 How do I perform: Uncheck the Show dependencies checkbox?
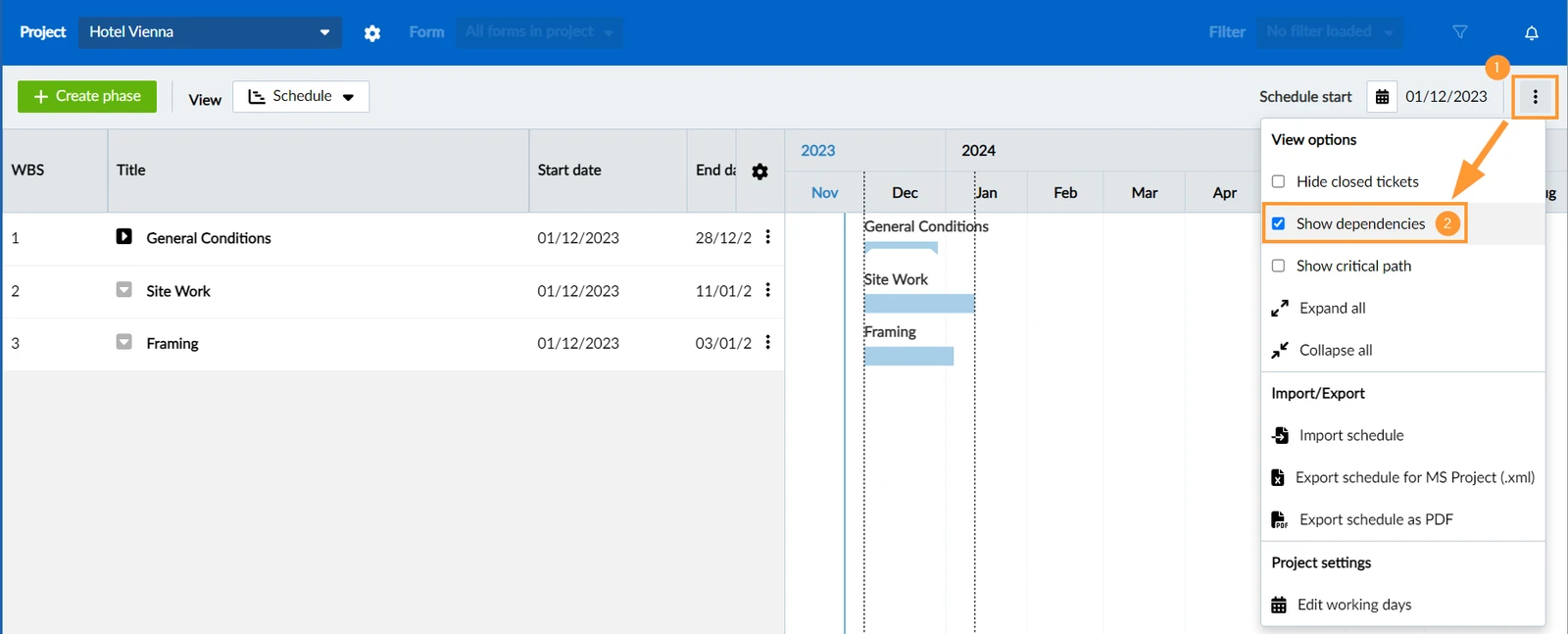[x=1278, y=223]
